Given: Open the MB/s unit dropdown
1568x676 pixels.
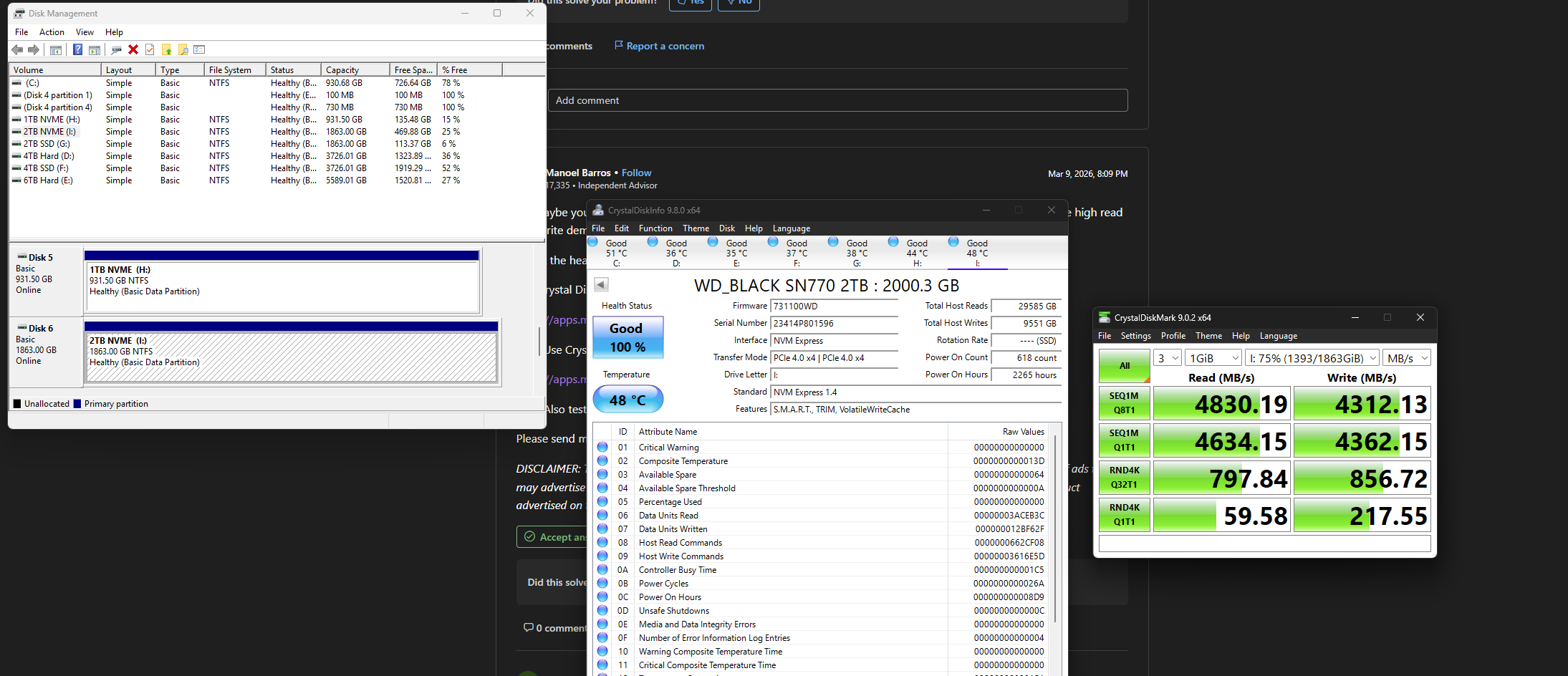Looking at the screenshot, I should point(1407,358).
